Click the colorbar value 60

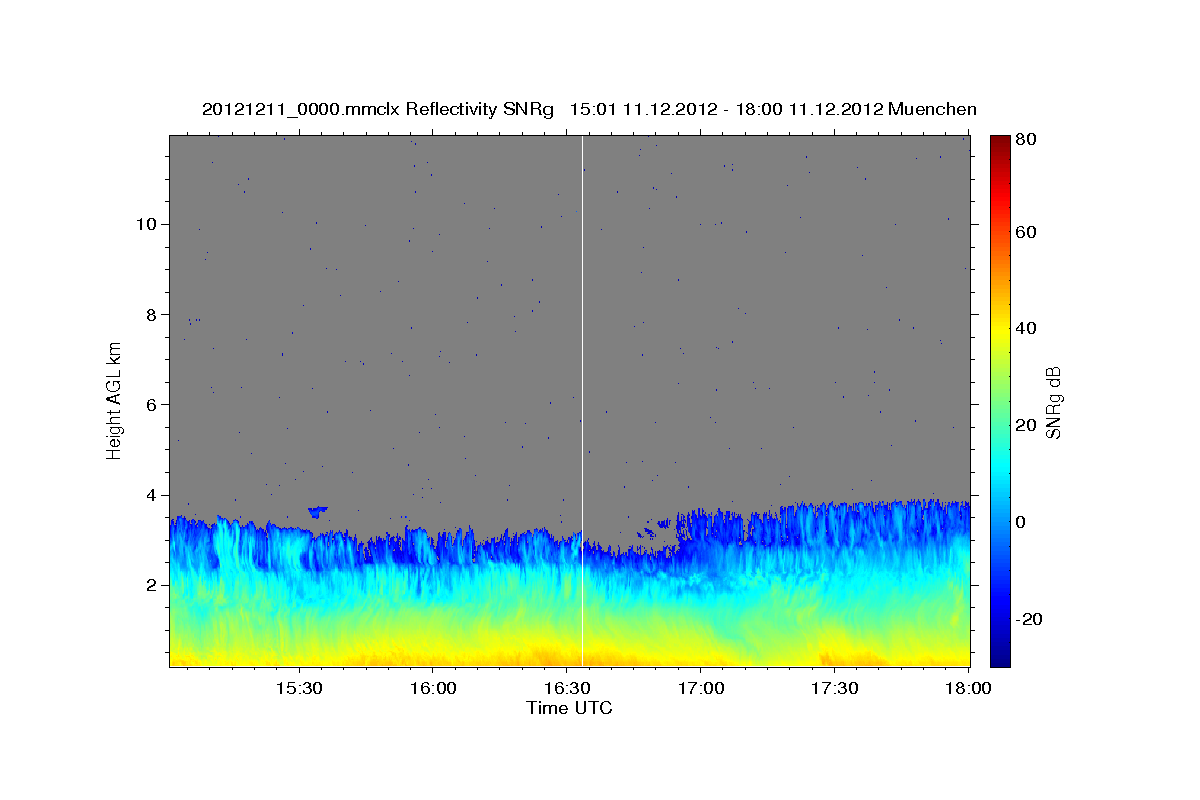(1025, 232)
